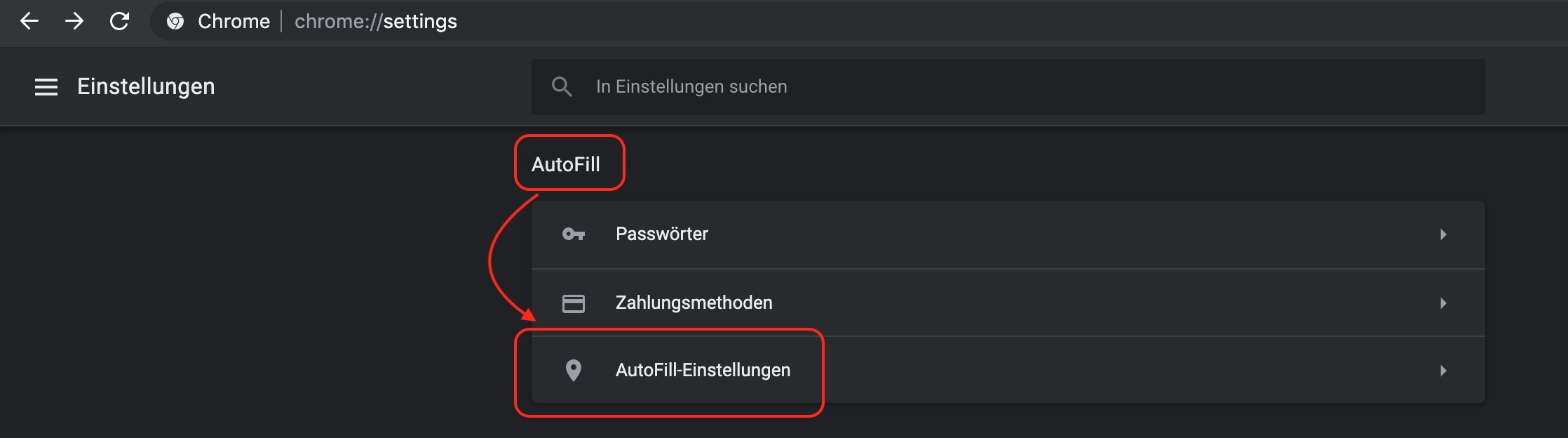Expand AutoFill-Einstellungen using its right arrow
Viewport: 1568px width, 438px height.
[x=1443, y=371]
